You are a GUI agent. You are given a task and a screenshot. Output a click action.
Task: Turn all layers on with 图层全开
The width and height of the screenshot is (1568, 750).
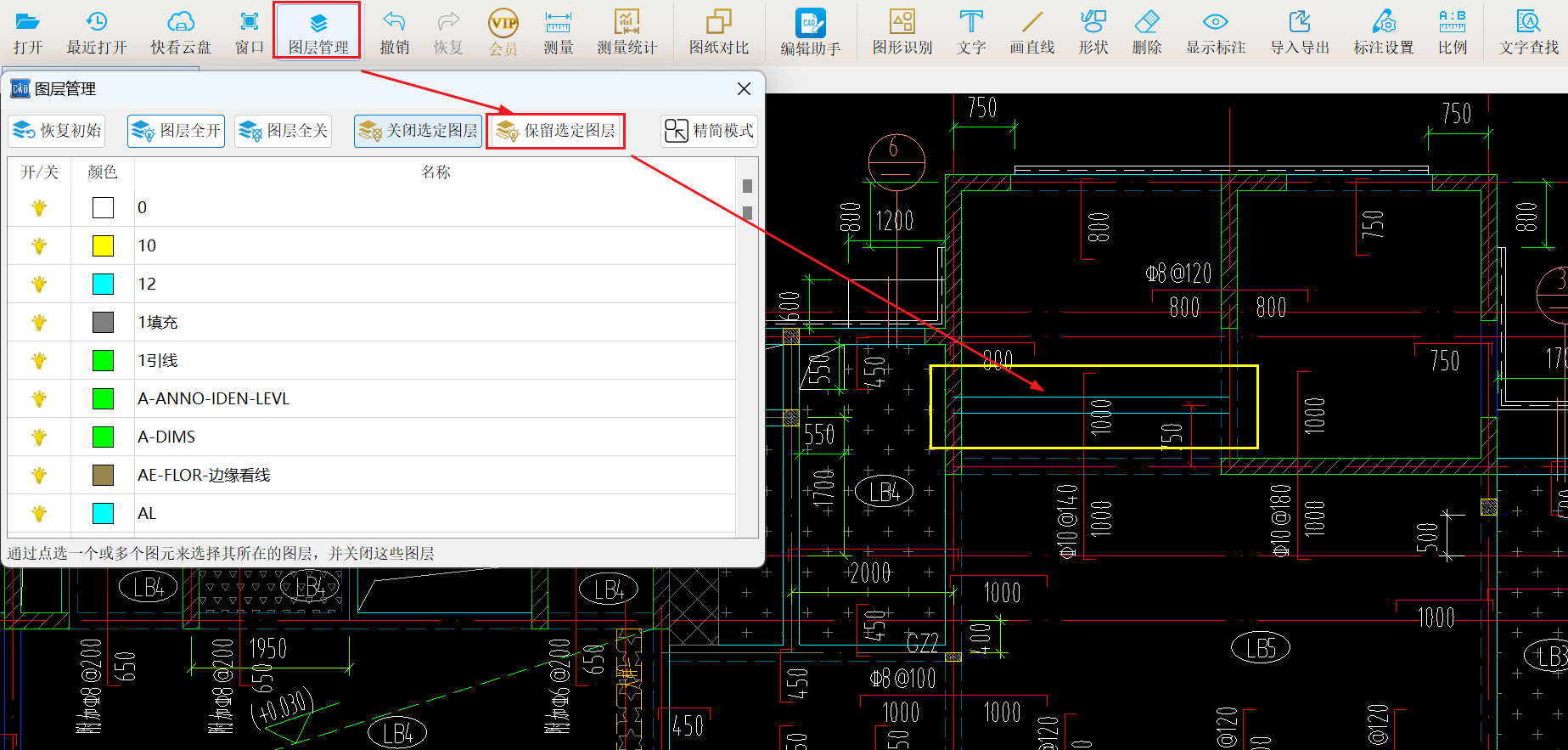click(177, 131)
